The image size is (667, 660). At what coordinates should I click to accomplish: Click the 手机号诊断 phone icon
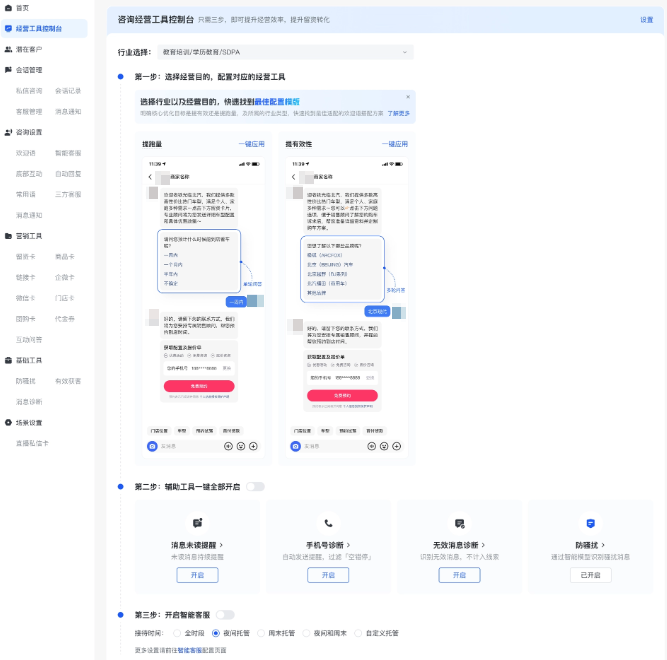(x=328, y=523)
